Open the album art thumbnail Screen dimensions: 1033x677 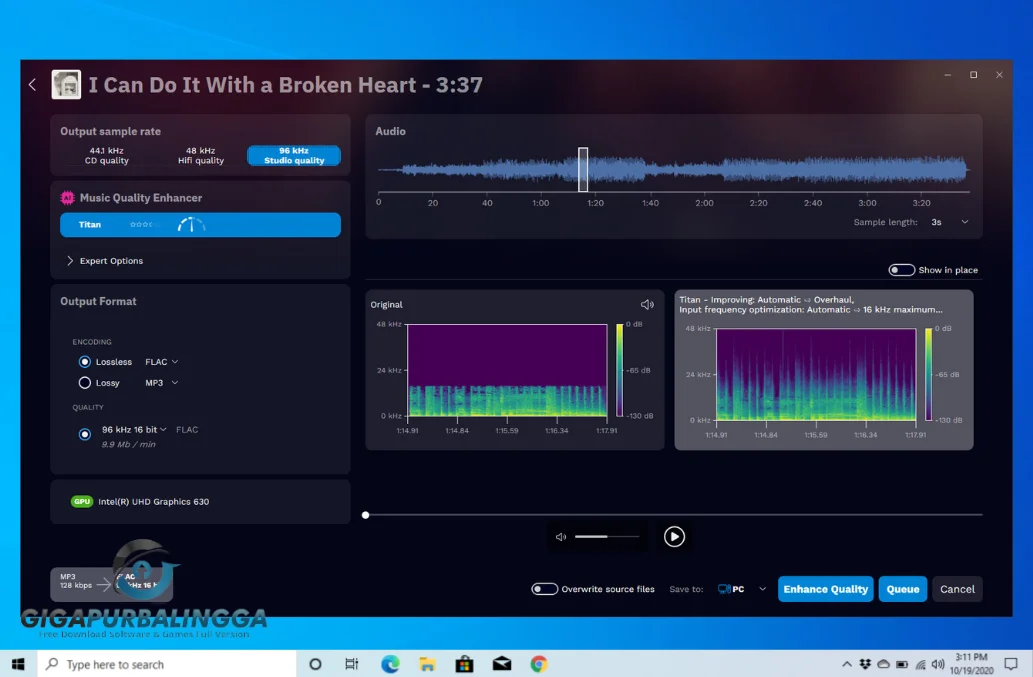[66, 84]
